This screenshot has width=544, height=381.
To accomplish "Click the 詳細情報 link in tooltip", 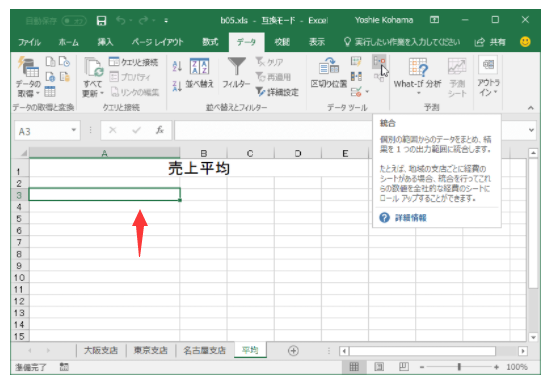I will coord(410,218).
